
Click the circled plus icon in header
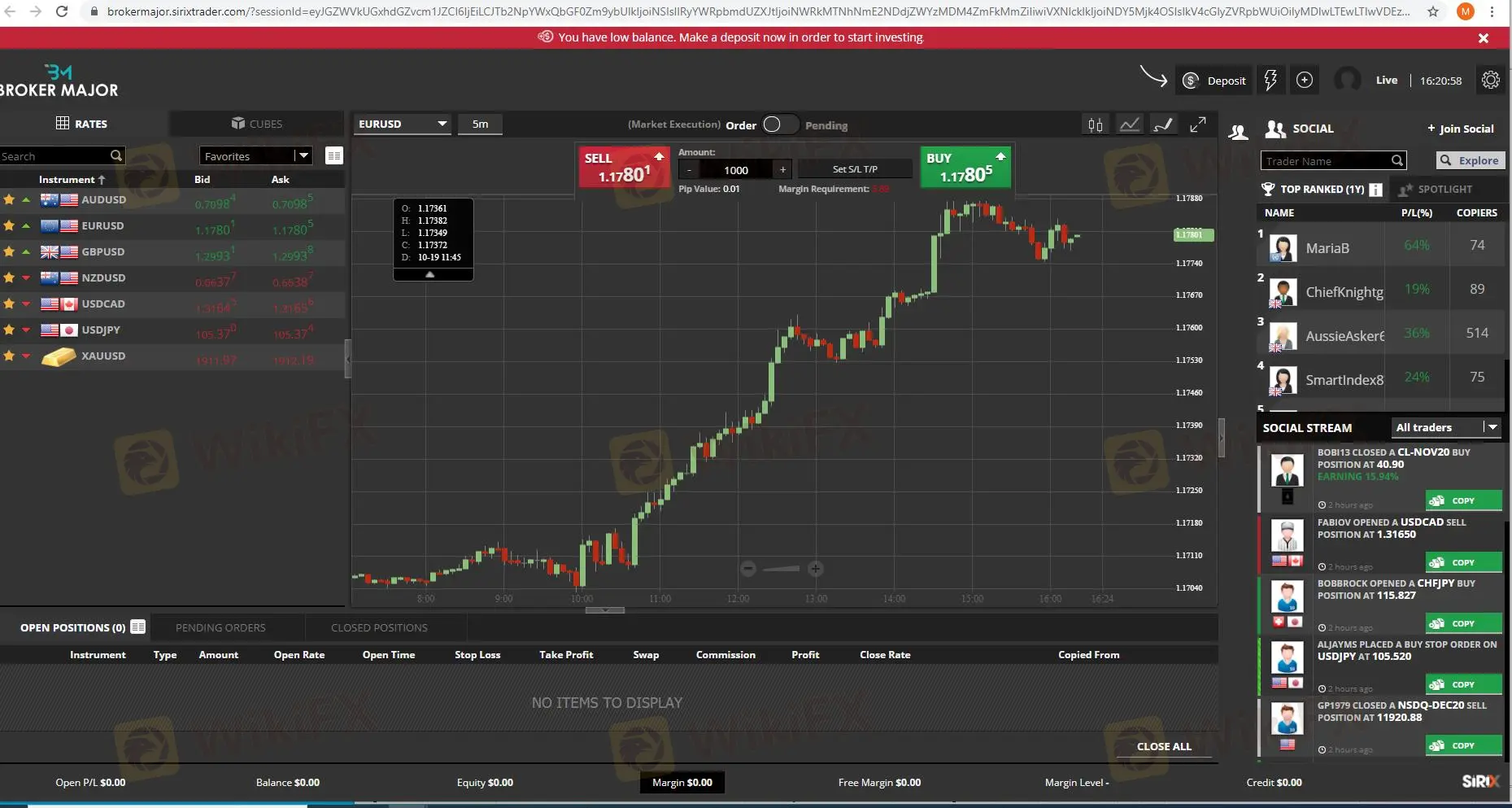coord(1305,80)
